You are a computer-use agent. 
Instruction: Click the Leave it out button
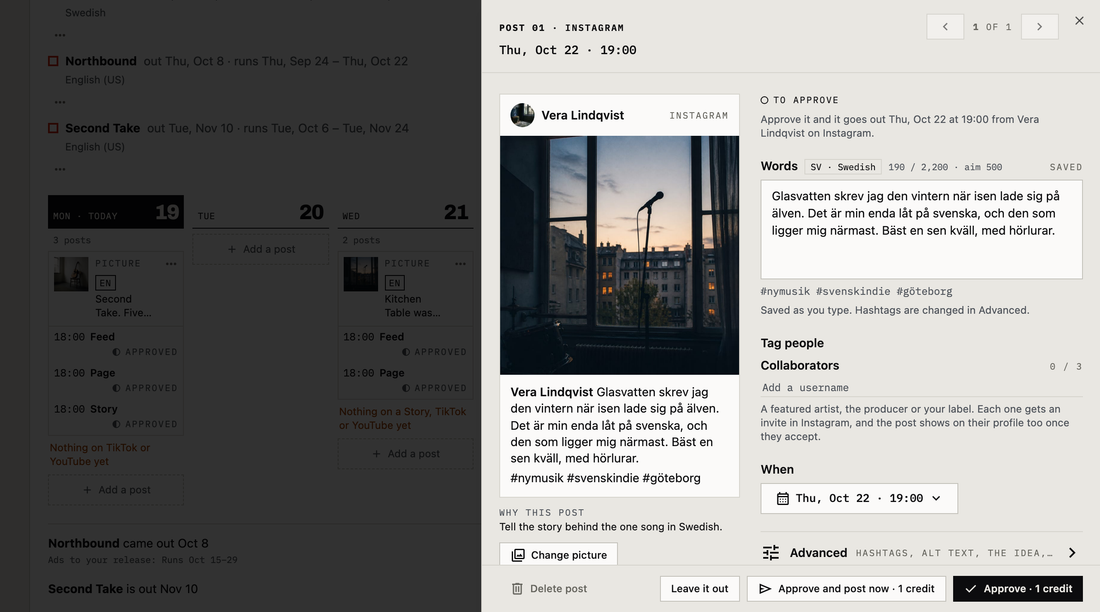pos(699,589)
